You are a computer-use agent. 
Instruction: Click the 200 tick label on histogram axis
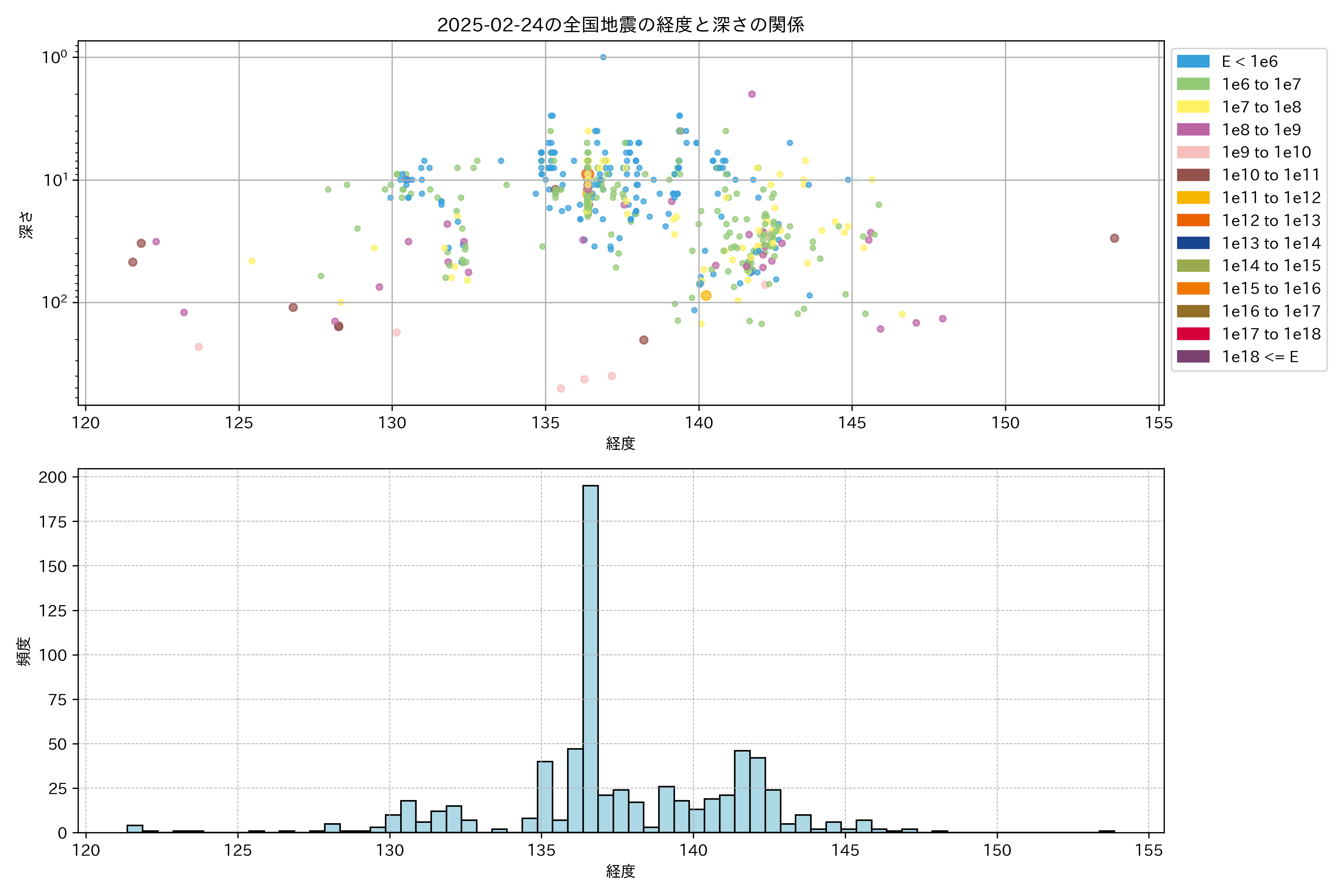(53, 477)
